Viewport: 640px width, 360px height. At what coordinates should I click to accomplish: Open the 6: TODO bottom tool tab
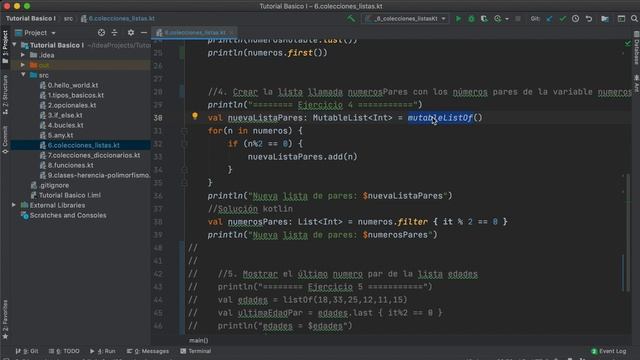pos(64,351)
